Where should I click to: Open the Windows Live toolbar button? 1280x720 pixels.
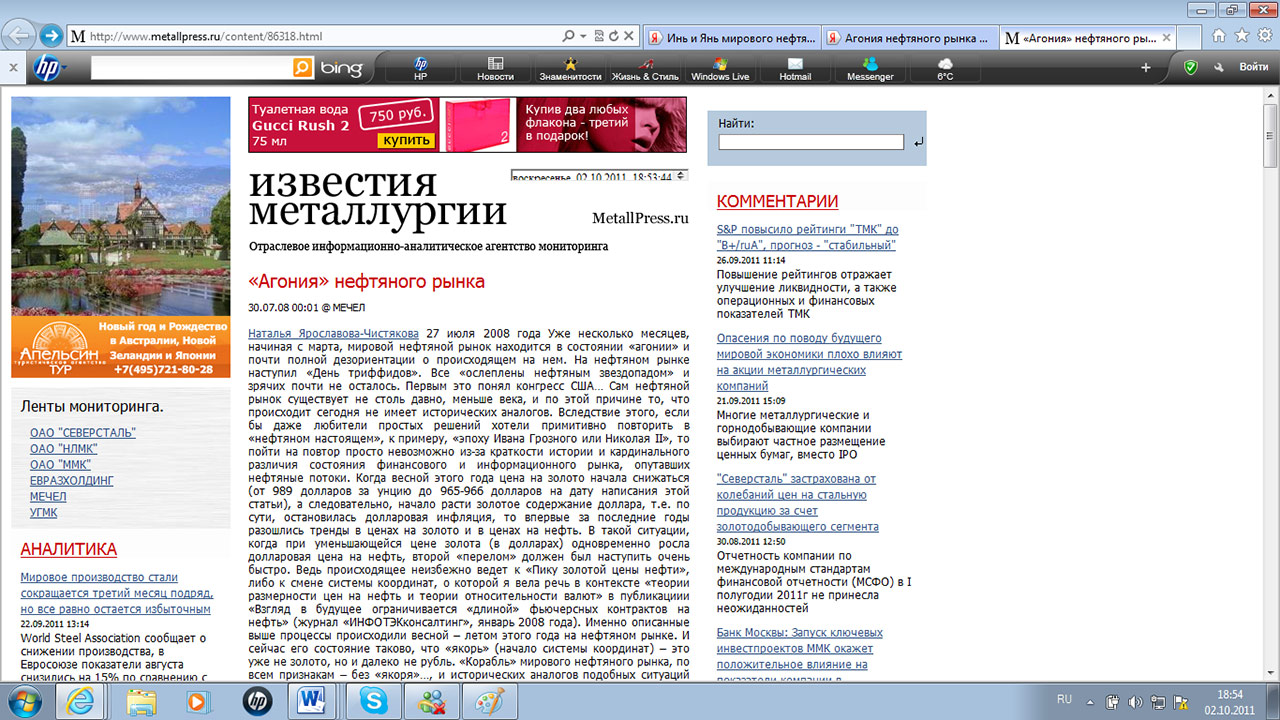(x=720, y=68)
